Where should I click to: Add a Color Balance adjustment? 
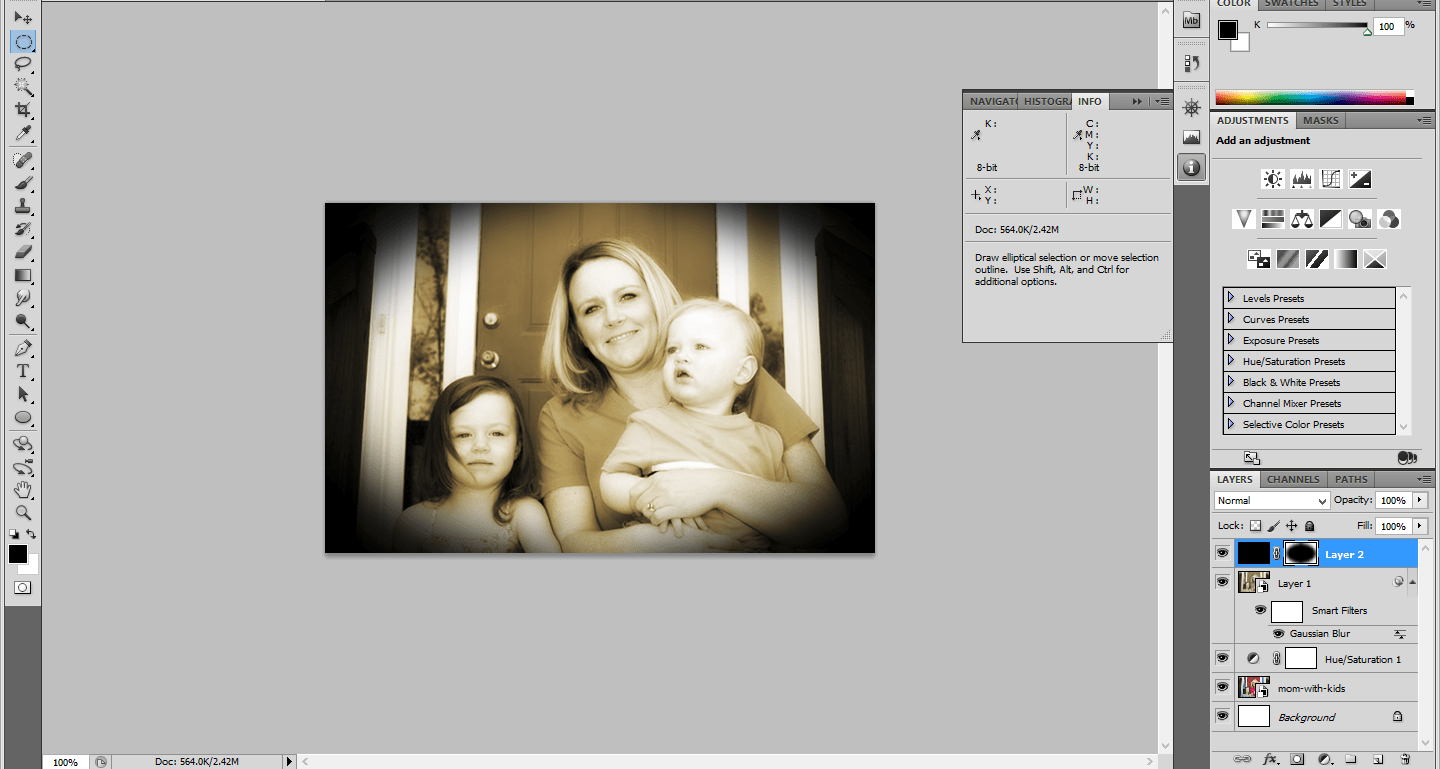[x=1302, y=218]
